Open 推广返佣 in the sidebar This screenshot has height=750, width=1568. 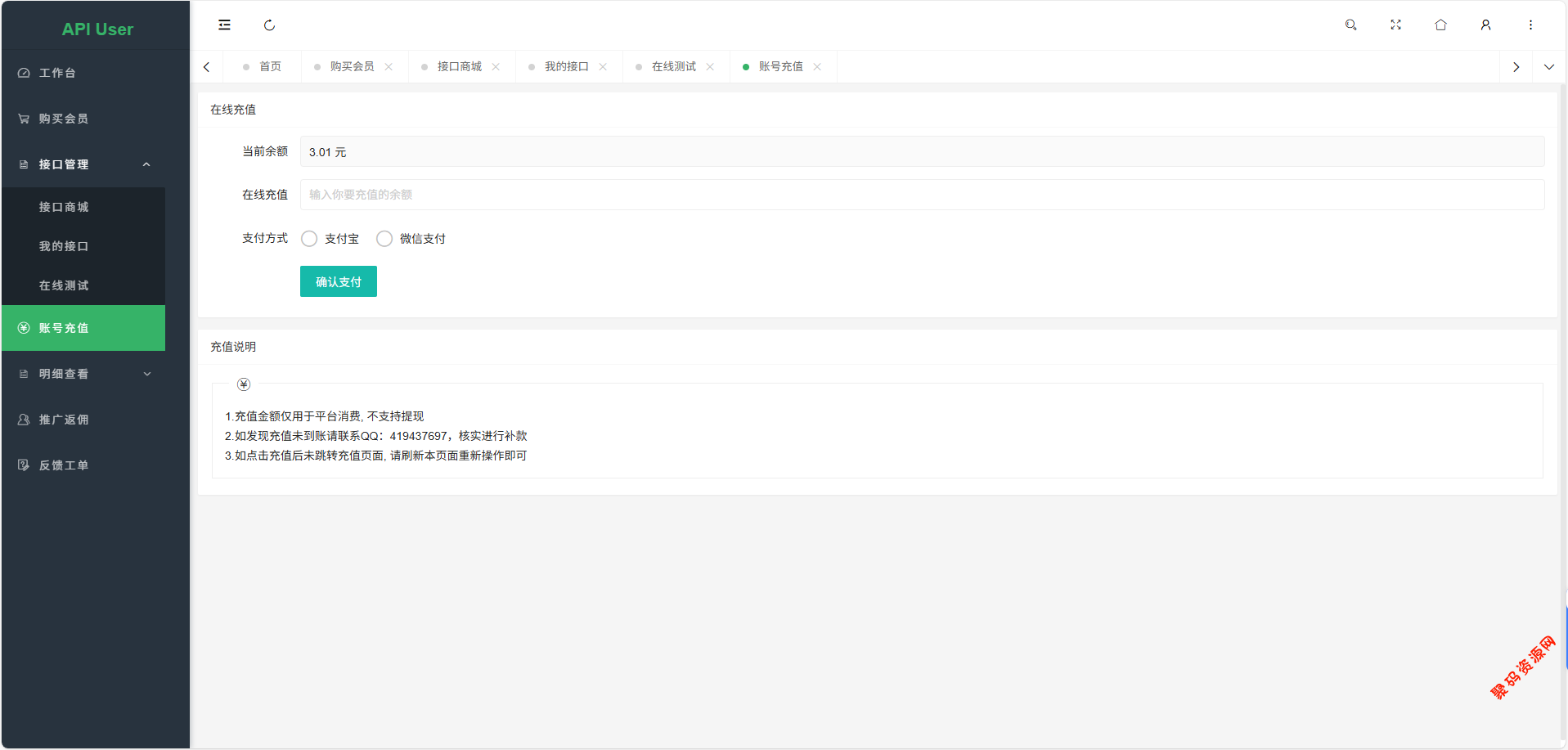tap(64, 420)
